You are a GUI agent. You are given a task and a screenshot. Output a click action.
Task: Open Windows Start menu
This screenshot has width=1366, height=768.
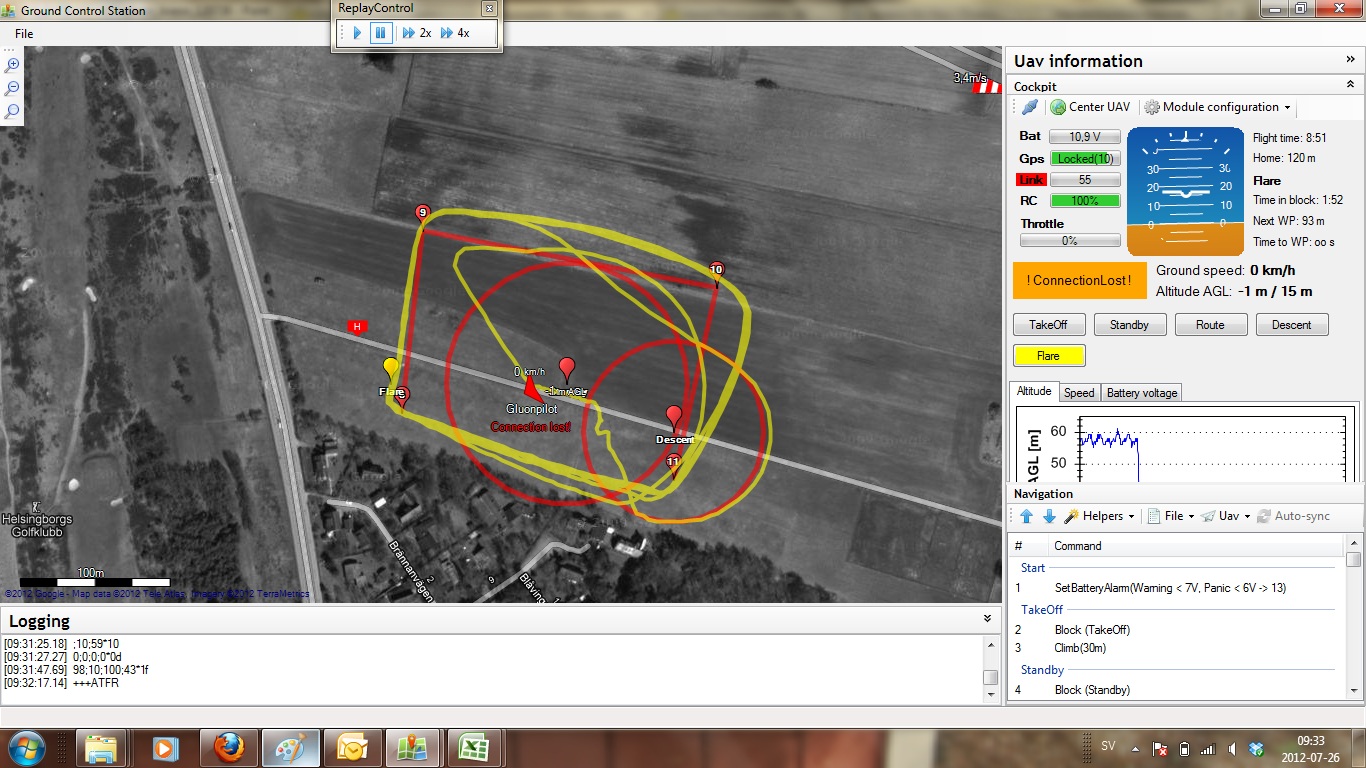25,748
